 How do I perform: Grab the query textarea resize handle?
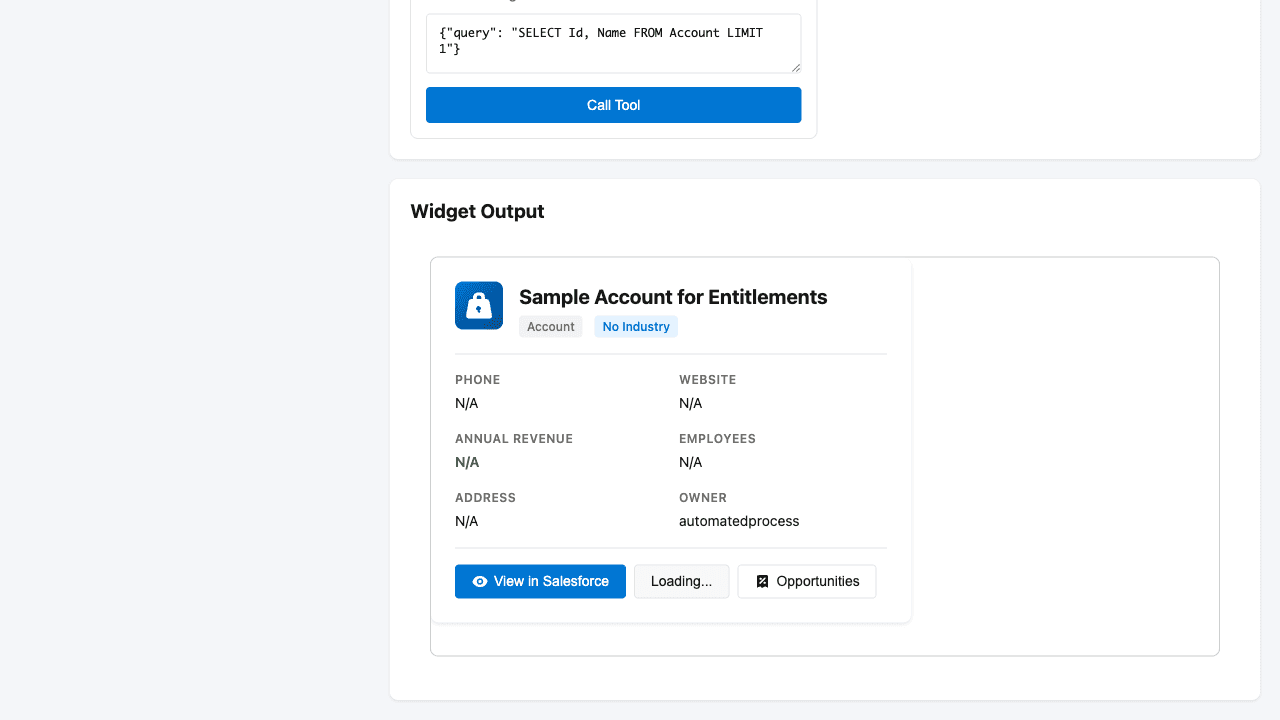tap(796, 68)
